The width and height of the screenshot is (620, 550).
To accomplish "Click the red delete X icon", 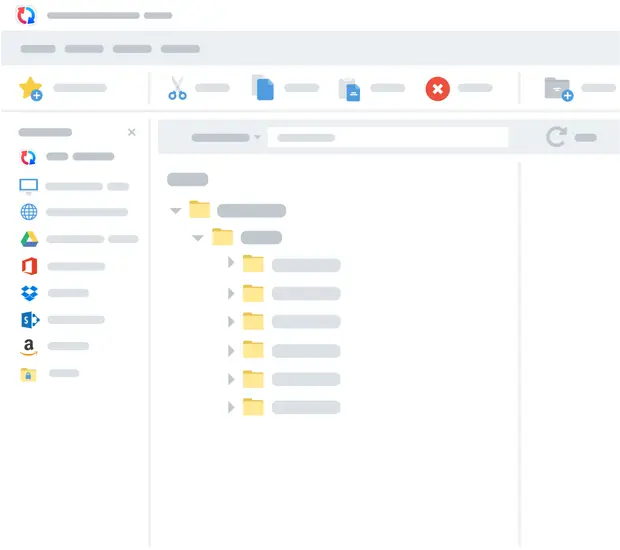I will coord(437,89).
